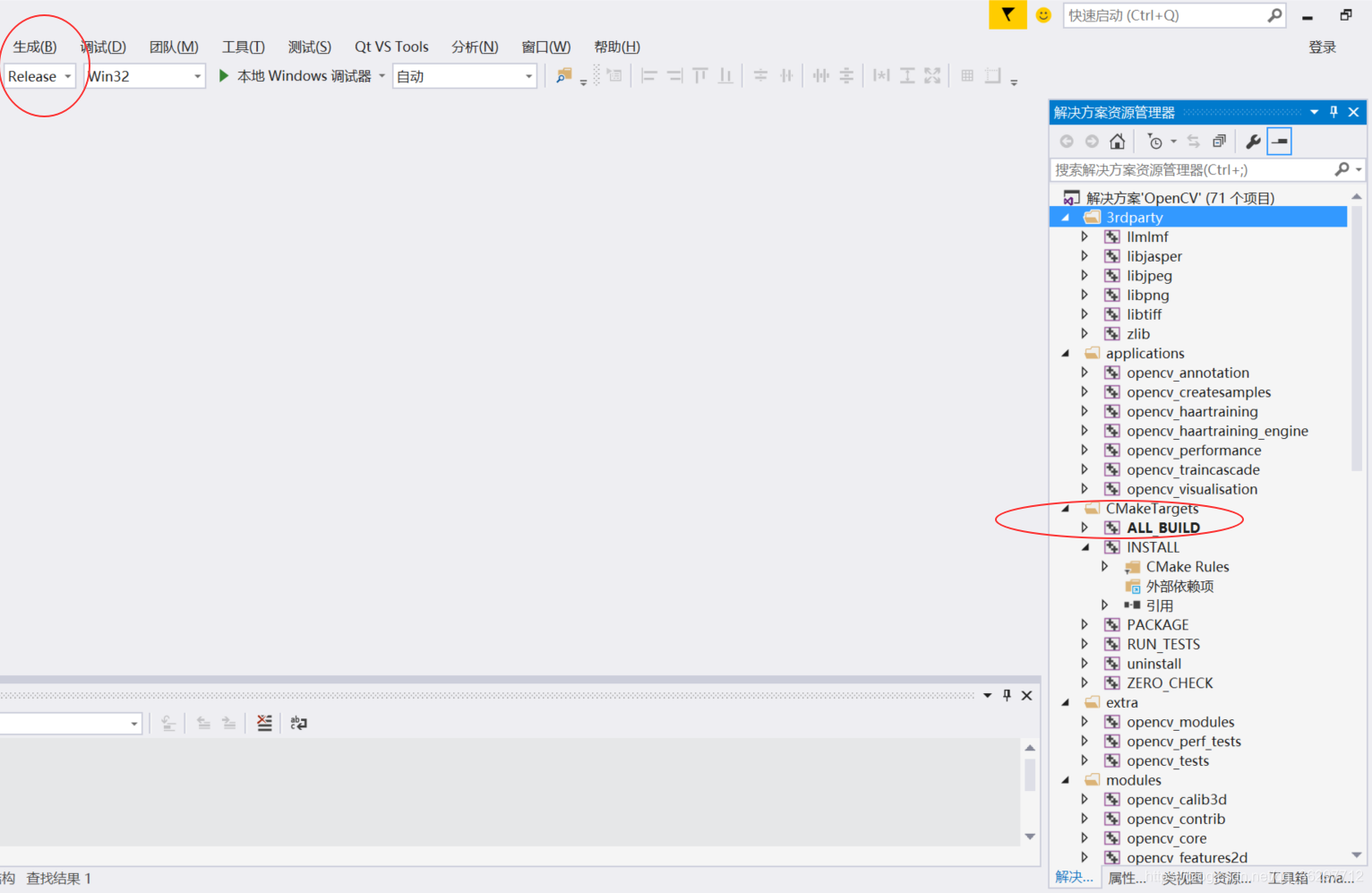Click the align rights toolbar icon
The width and height of the screenshot is (1372, 893).
[x=674, y=76]
